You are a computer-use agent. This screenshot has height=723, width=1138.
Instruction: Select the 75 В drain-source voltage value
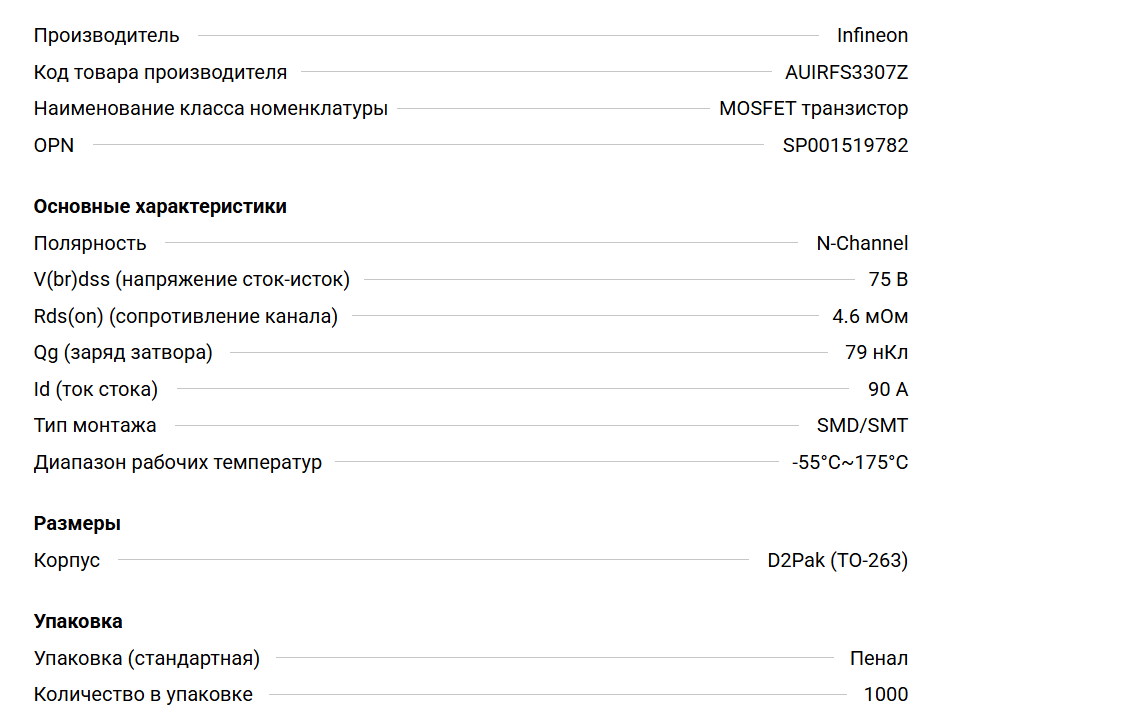(x=888, y=280)
